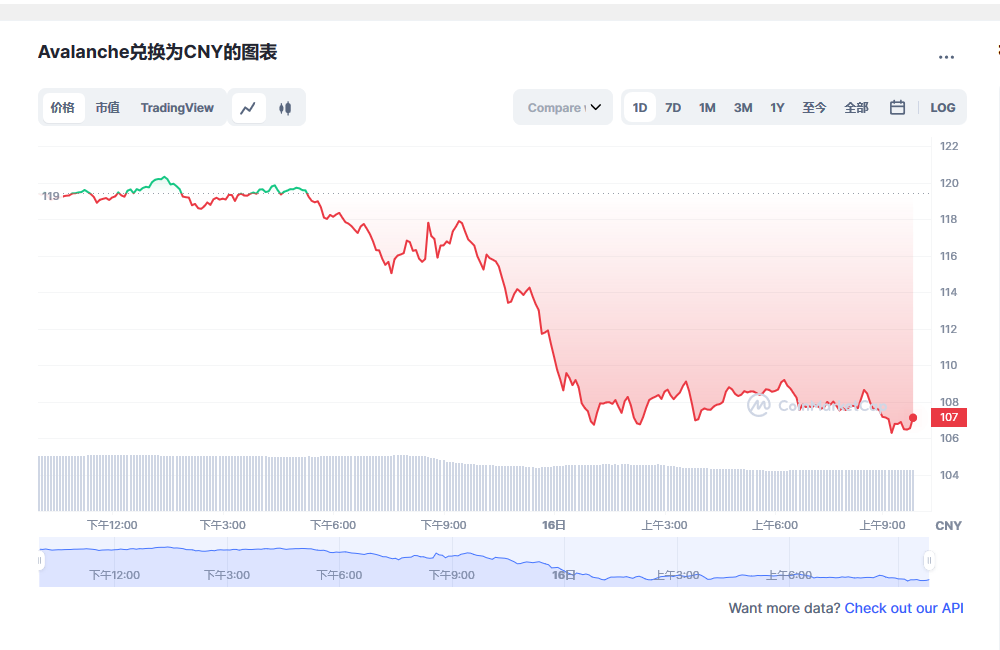Choose the 3M time range
1000x650 pixels.
(x=743, y=108)
